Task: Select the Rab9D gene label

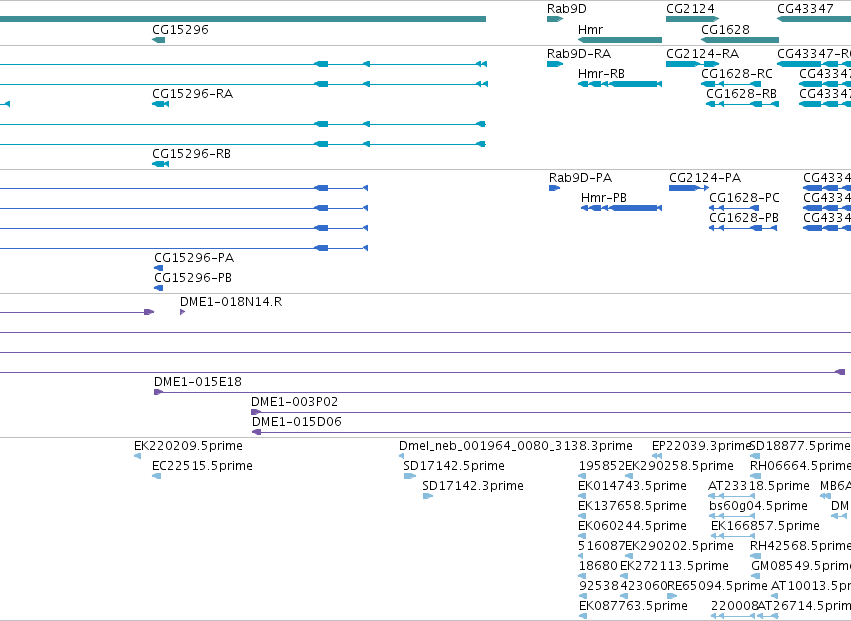Action: 567,9
